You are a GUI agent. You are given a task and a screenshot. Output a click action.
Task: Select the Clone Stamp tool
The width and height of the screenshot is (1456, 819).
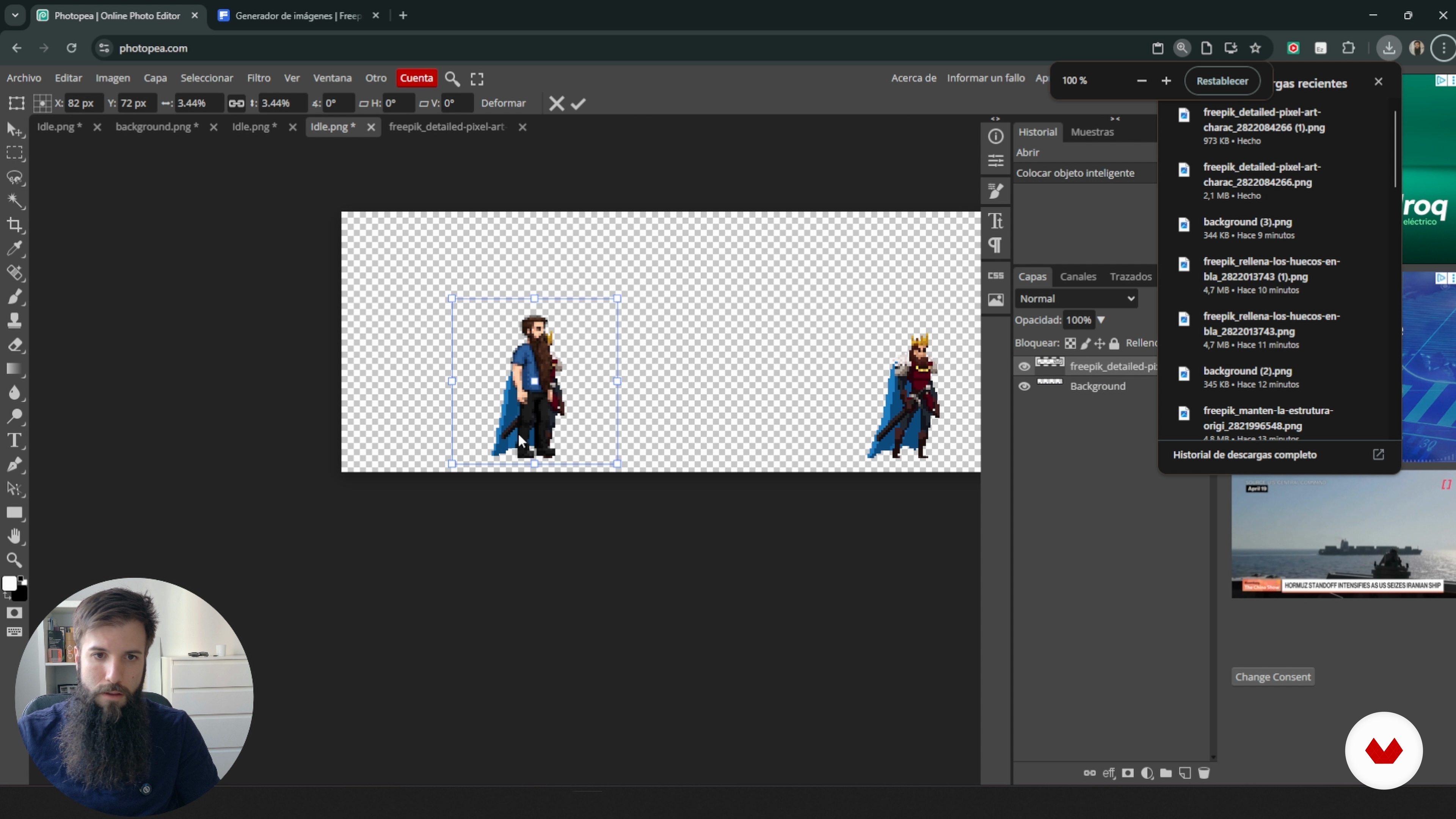pos(15,320)
